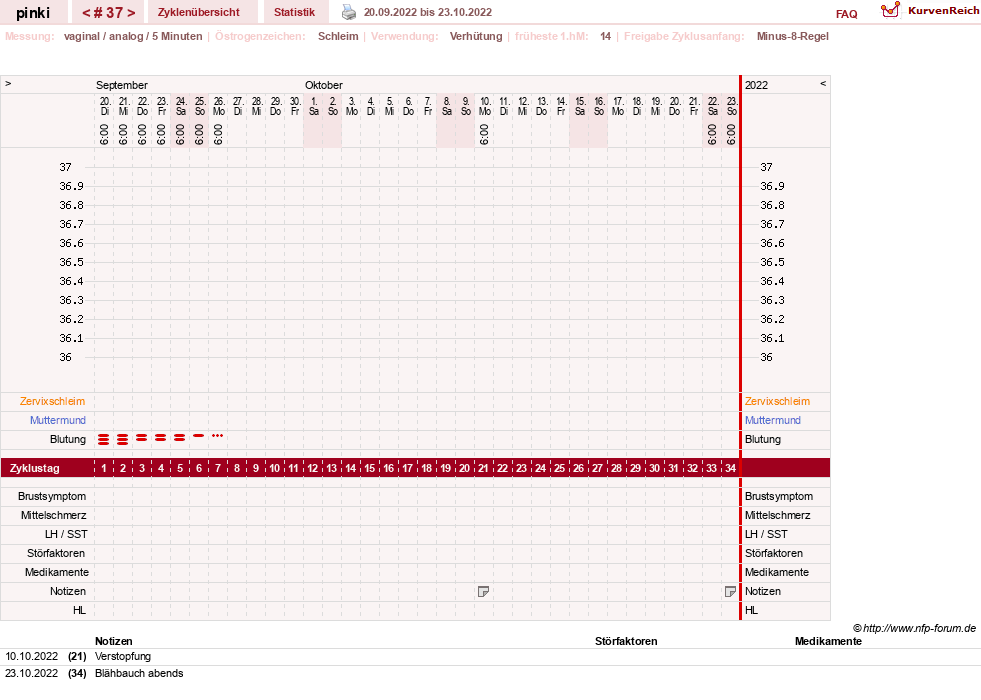Image resolution: width=981 pixels, height=700 pixels.
Task: Click the left 'Blutung' row label
Action: (x=68, y=439)
